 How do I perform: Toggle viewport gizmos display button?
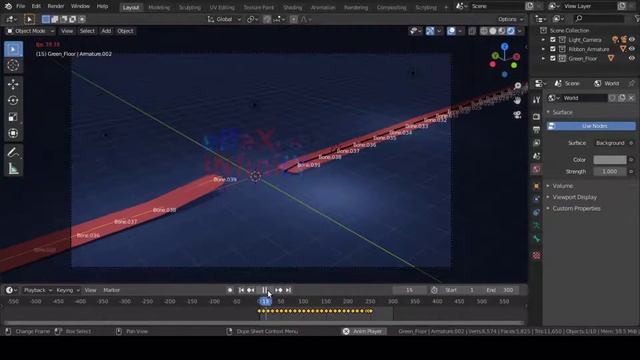(x=430, y=31)
